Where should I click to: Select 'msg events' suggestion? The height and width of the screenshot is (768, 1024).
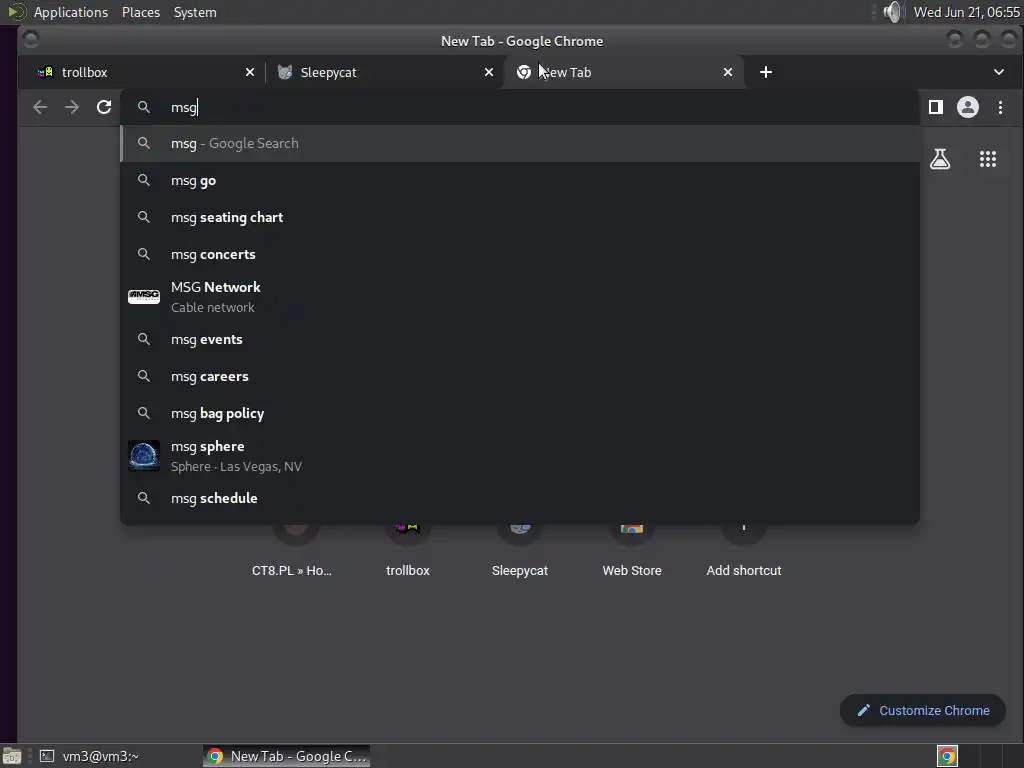(x=520, y=340)
